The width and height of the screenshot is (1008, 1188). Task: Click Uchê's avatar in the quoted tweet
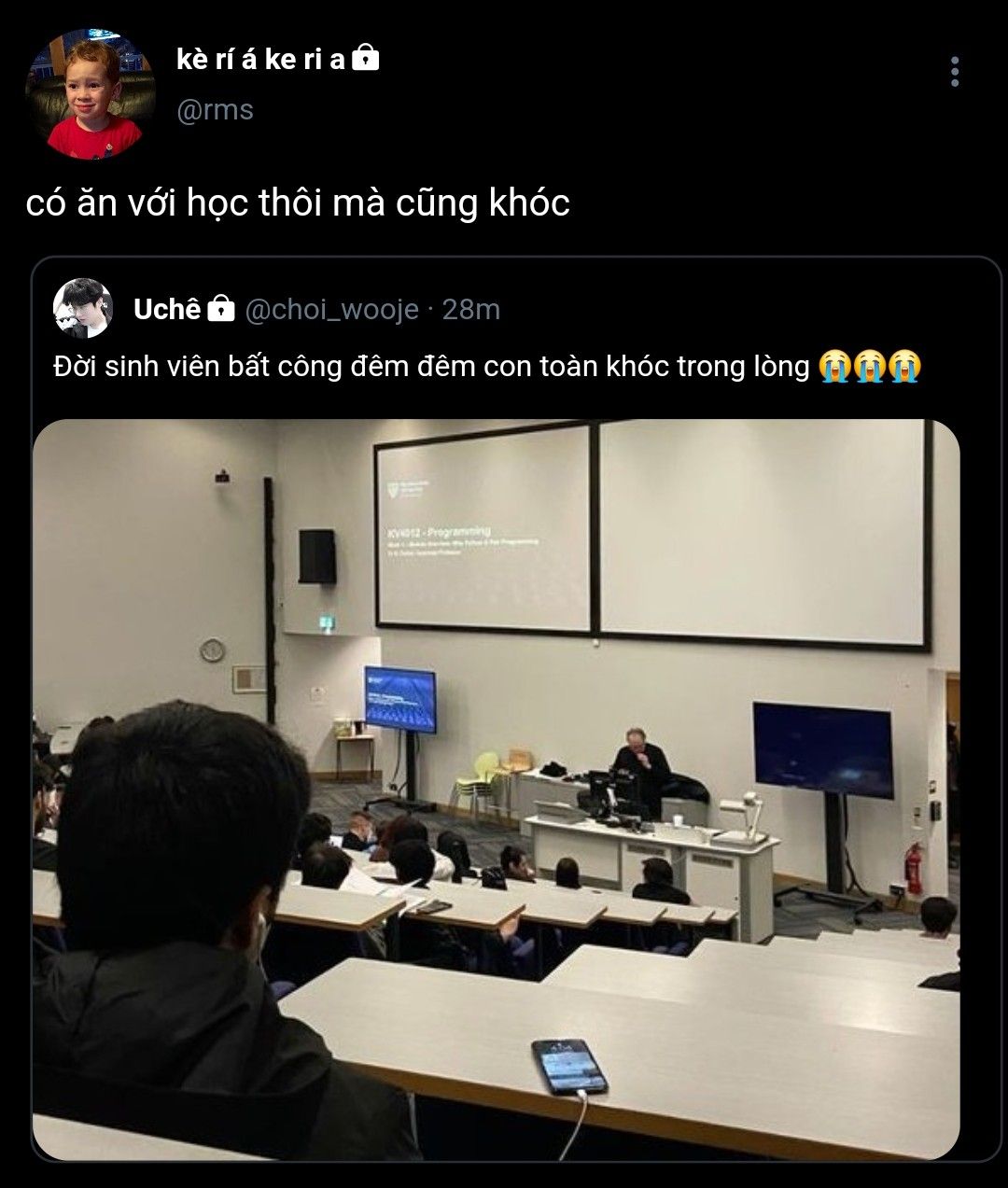[x=83, y=308]
